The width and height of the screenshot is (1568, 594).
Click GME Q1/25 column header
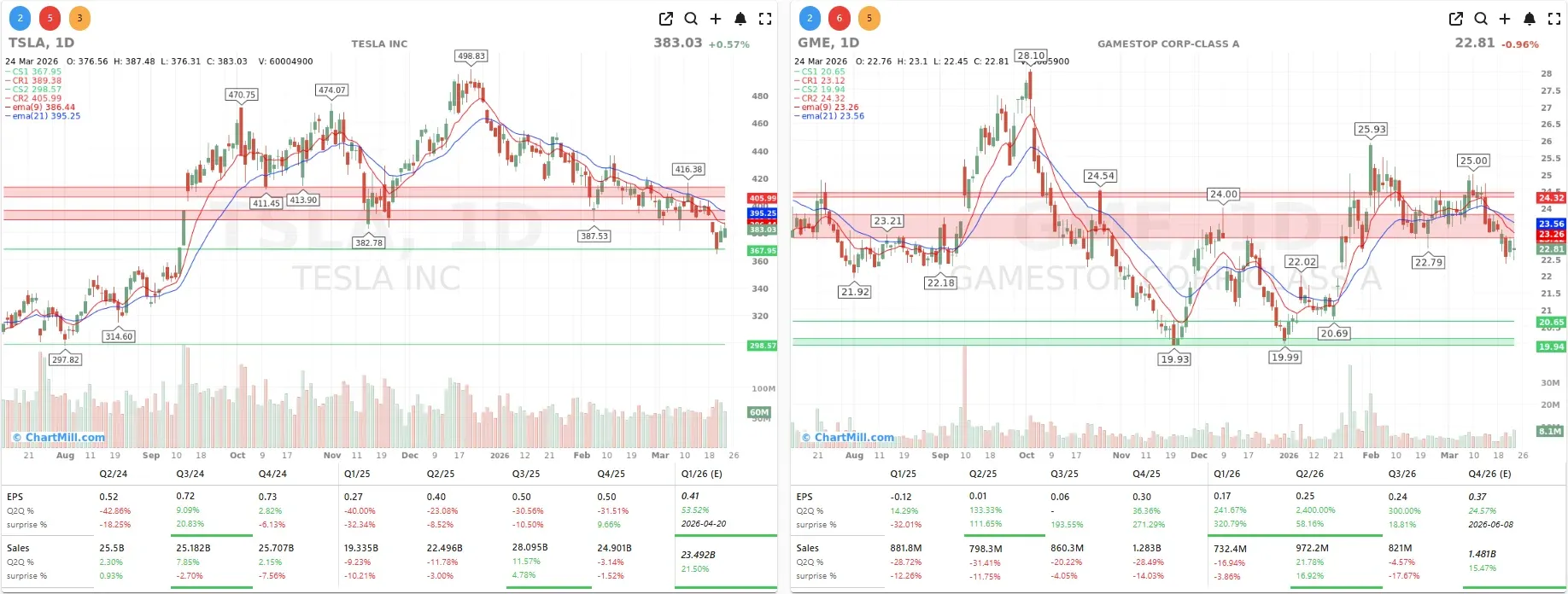pos(903,474)
